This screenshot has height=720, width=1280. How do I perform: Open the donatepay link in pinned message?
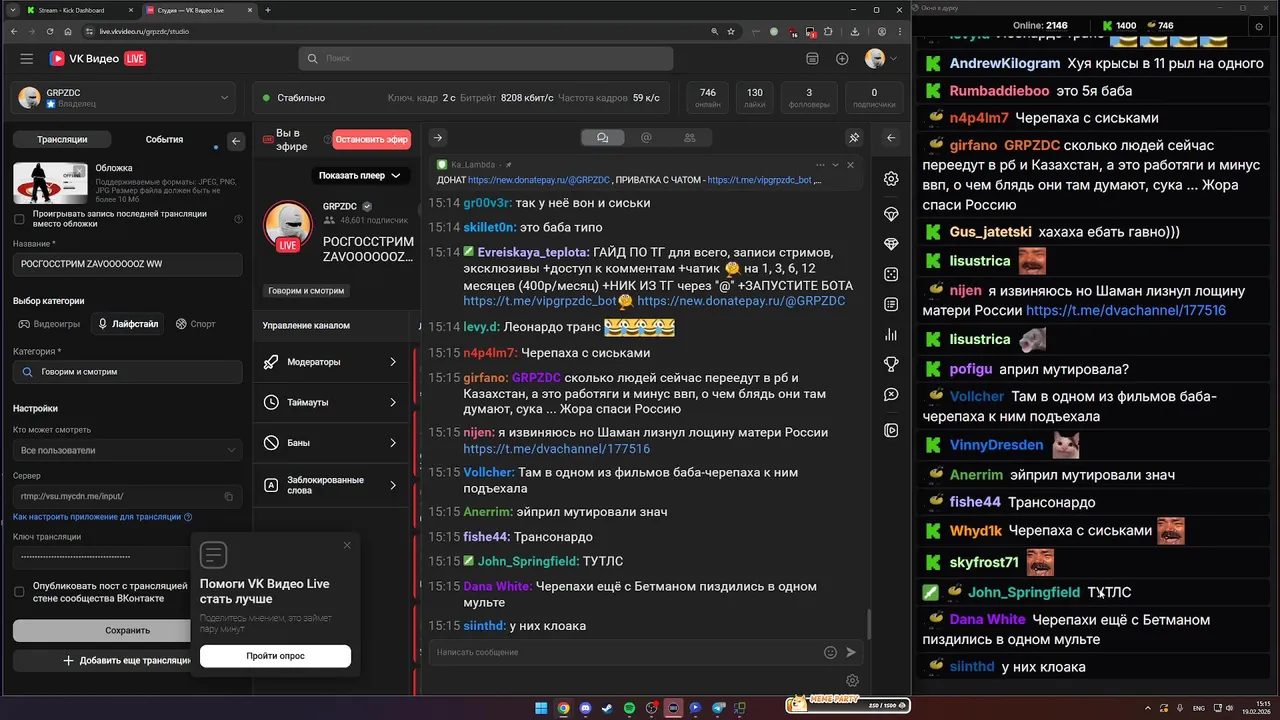(538, 180)
